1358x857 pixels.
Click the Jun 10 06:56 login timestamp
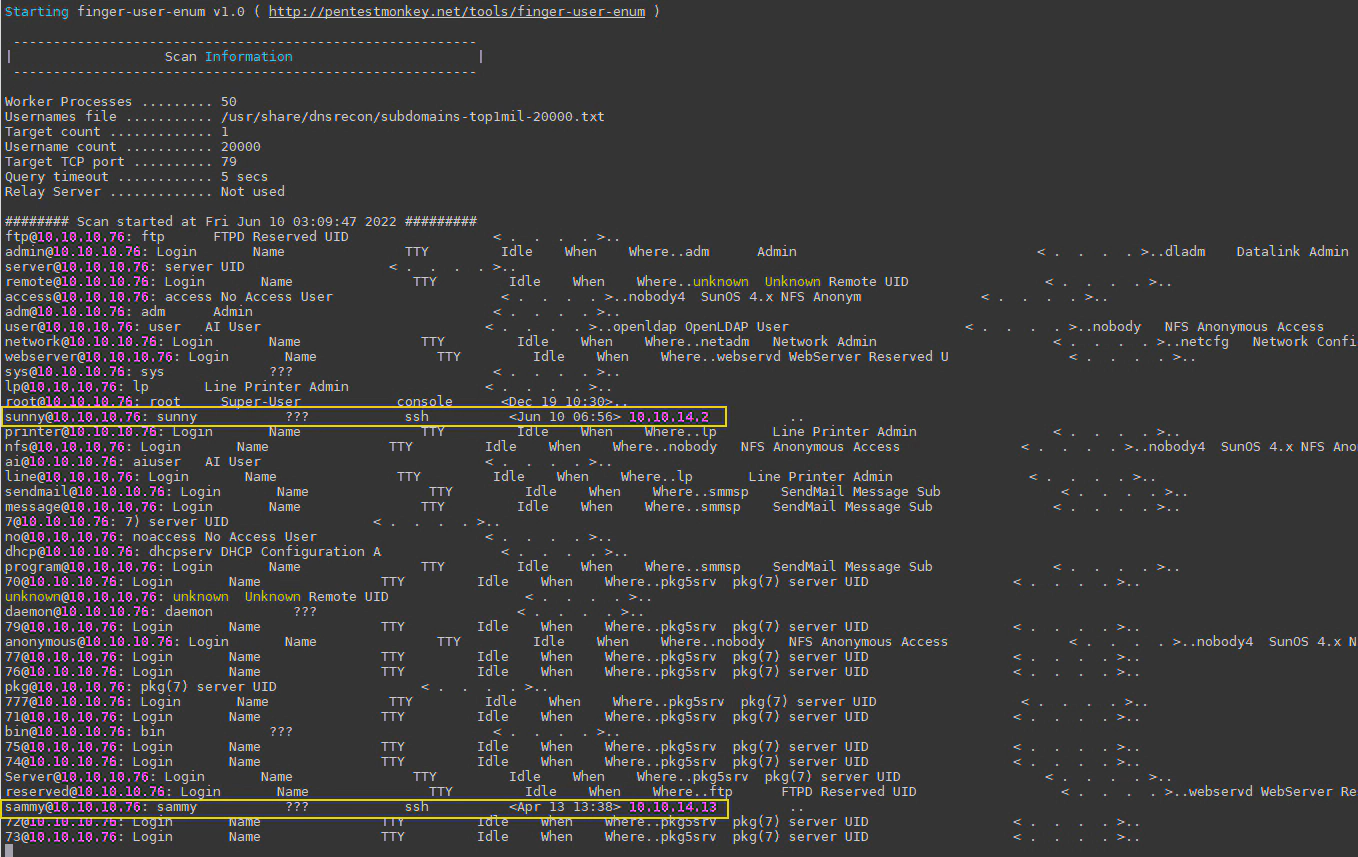coord(564,417)
